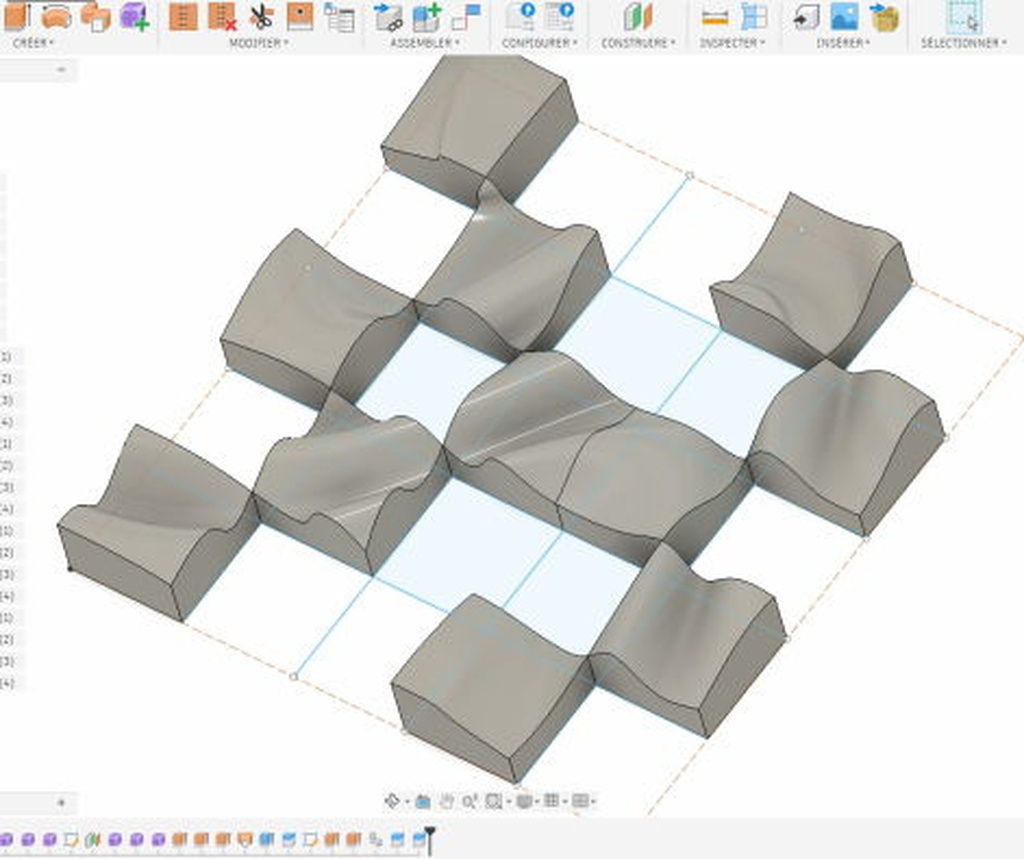Image resolution: width=1024 pixels, height=859 pixels.
Task: Click the Look At icon in navigation bar
Action: click(423, 801)
